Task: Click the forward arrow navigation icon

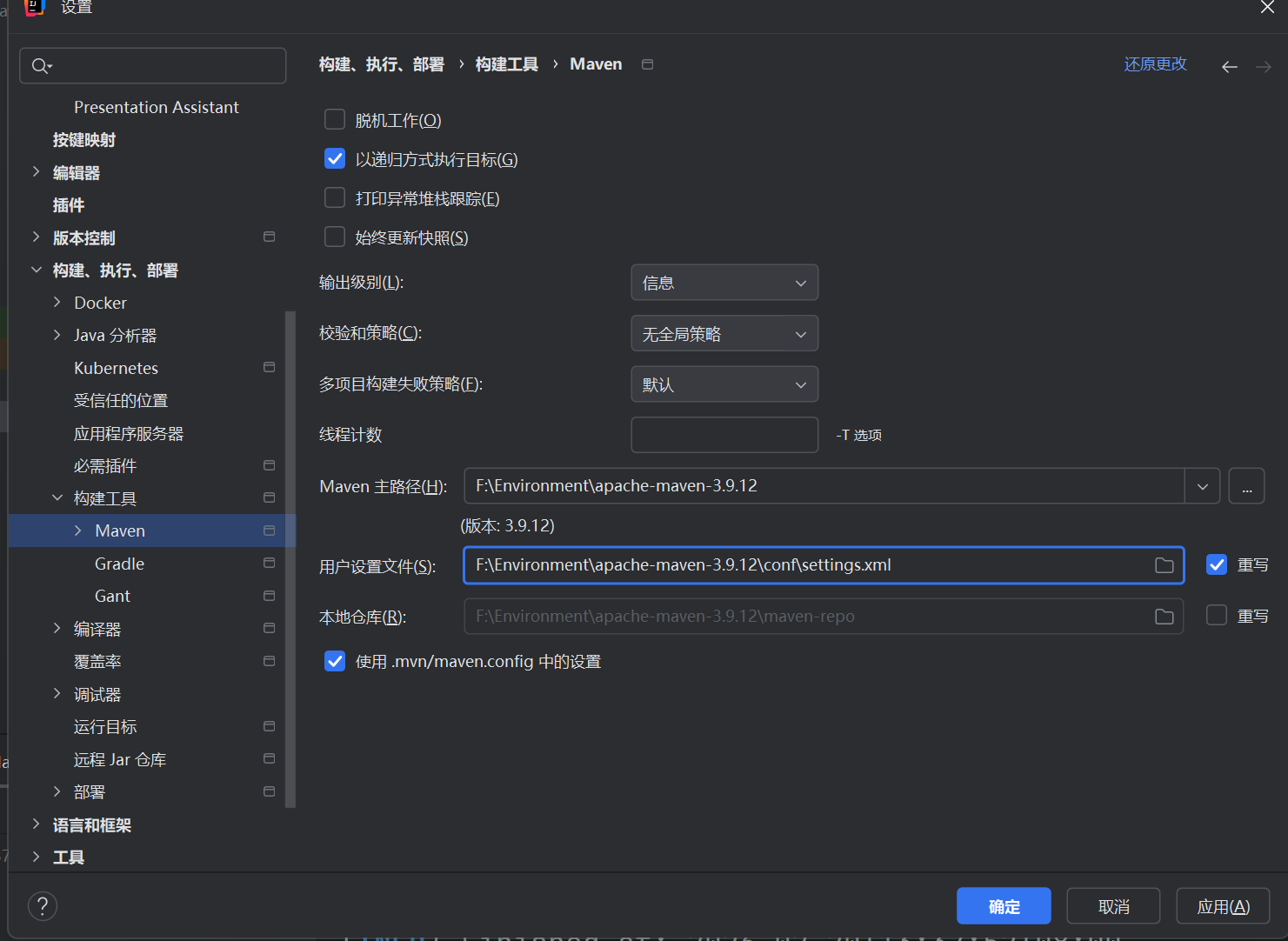Action: [1263, 67]
